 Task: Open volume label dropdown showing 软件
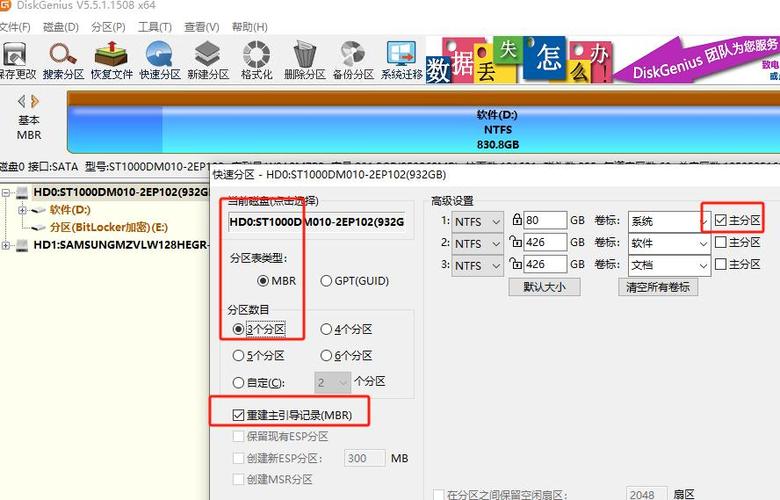pyautogui.click(x=669, y=243)
